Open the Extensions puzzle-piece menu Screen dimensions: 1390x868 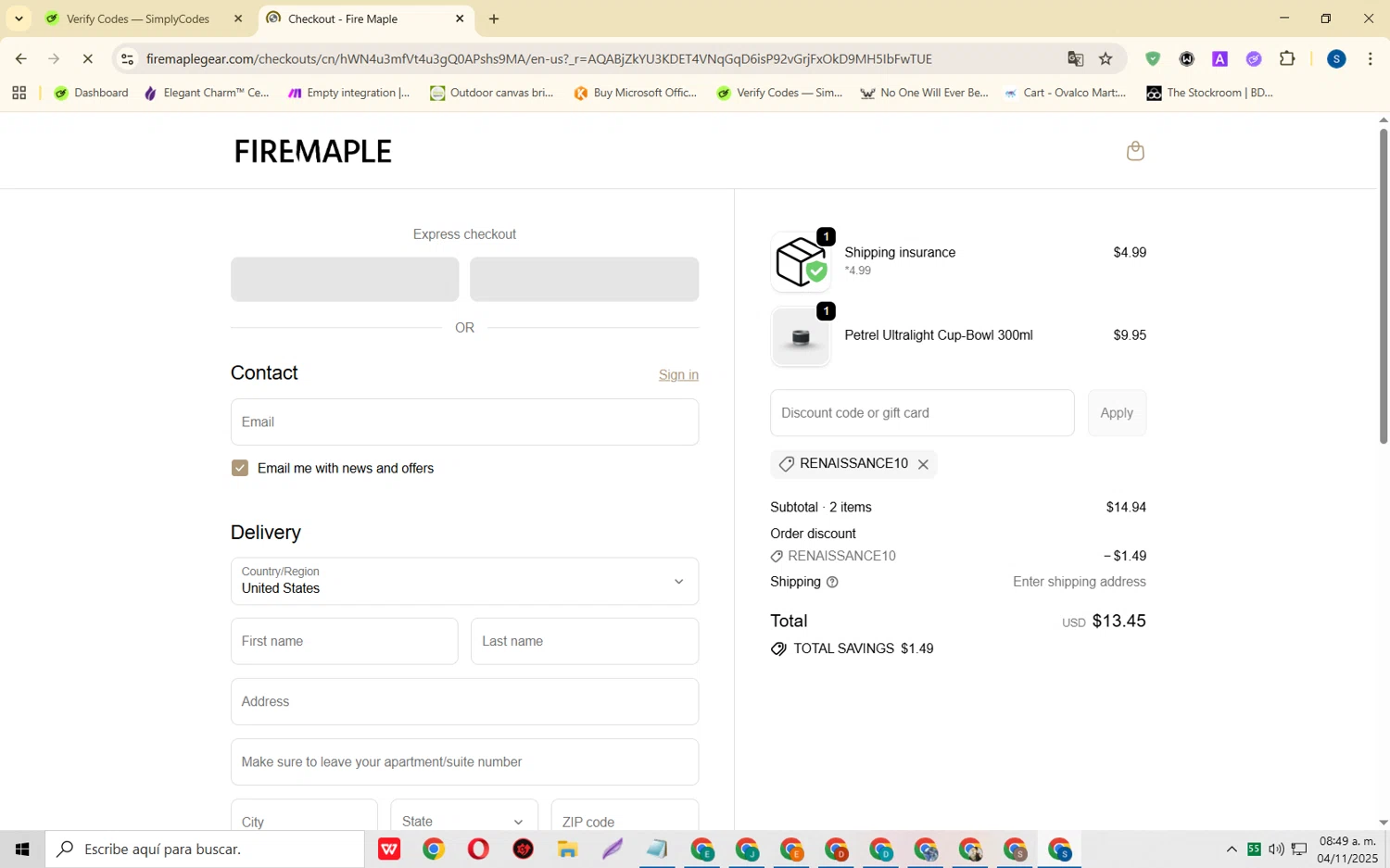(x=1287, y=58)
